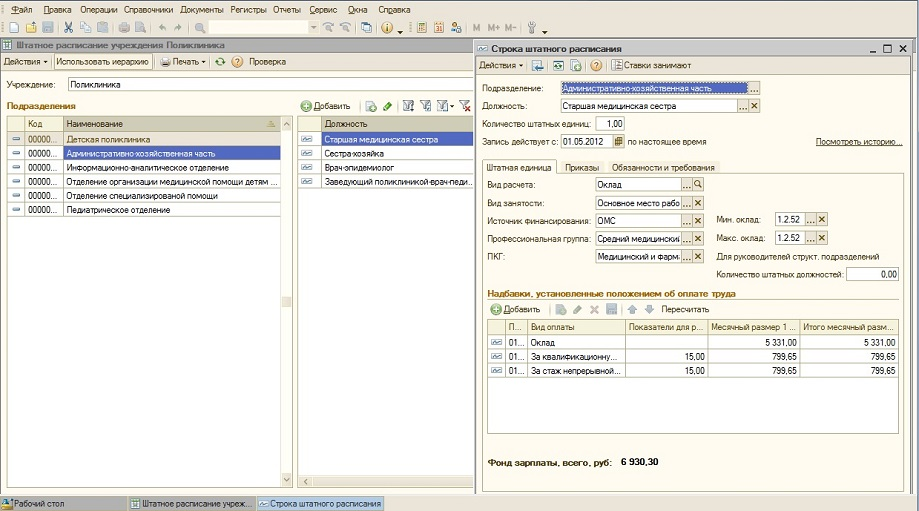The image size is (919, 511).
Task: Toggle Использовать иерархию button
Action: (x=104, y=62)
